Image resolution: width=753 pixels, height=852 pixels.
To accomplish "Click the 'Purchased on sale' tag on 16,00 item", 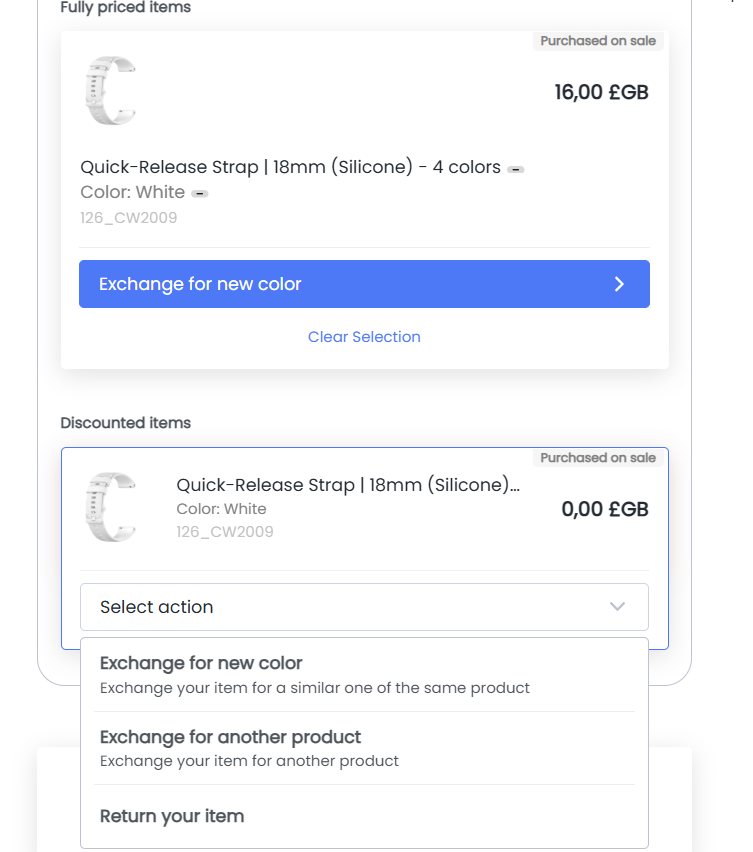I will point(598,41).
